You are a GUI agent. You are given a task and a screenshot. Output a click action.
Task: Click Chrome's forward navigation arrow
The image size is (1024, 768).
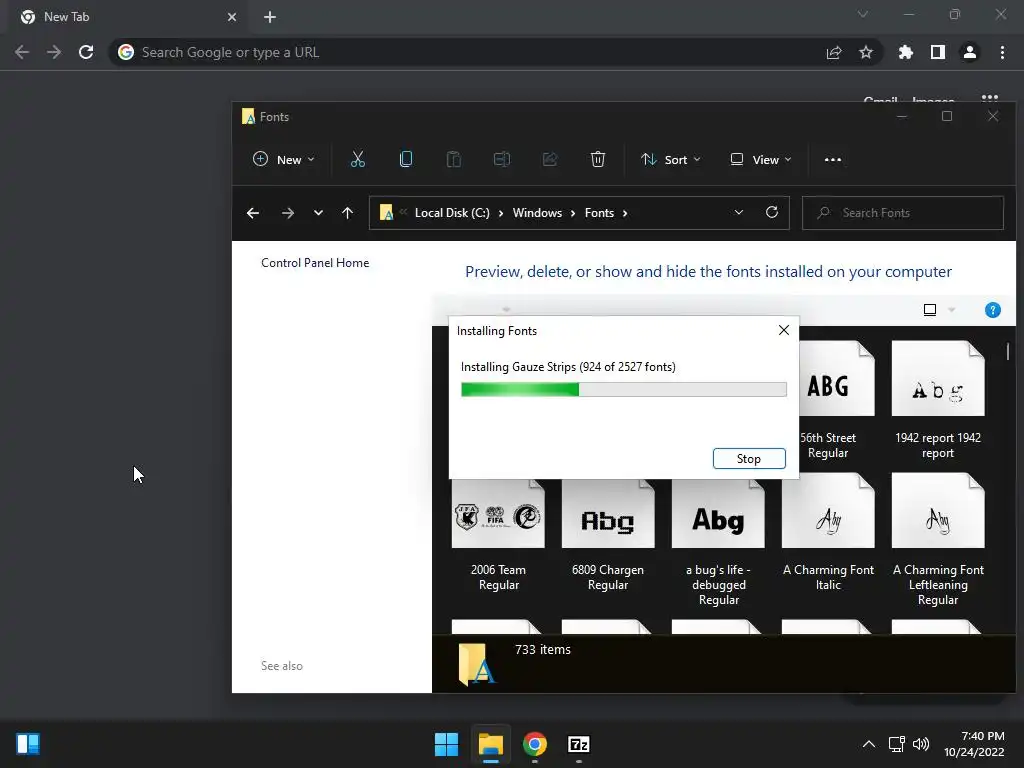(54, 52)
